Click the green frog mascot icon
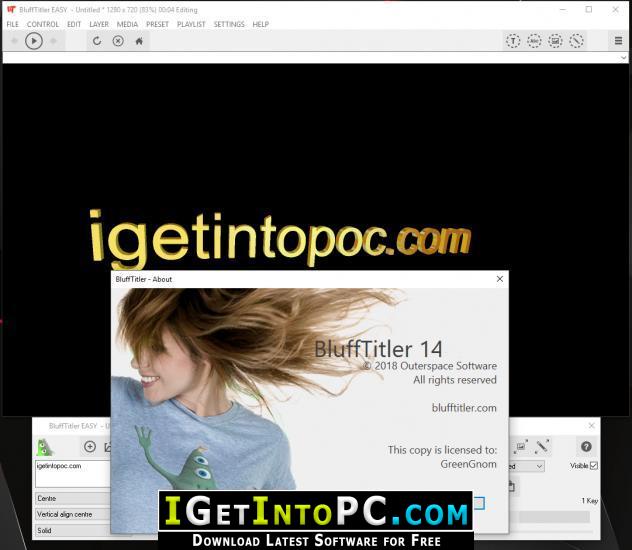 [45, 447]
